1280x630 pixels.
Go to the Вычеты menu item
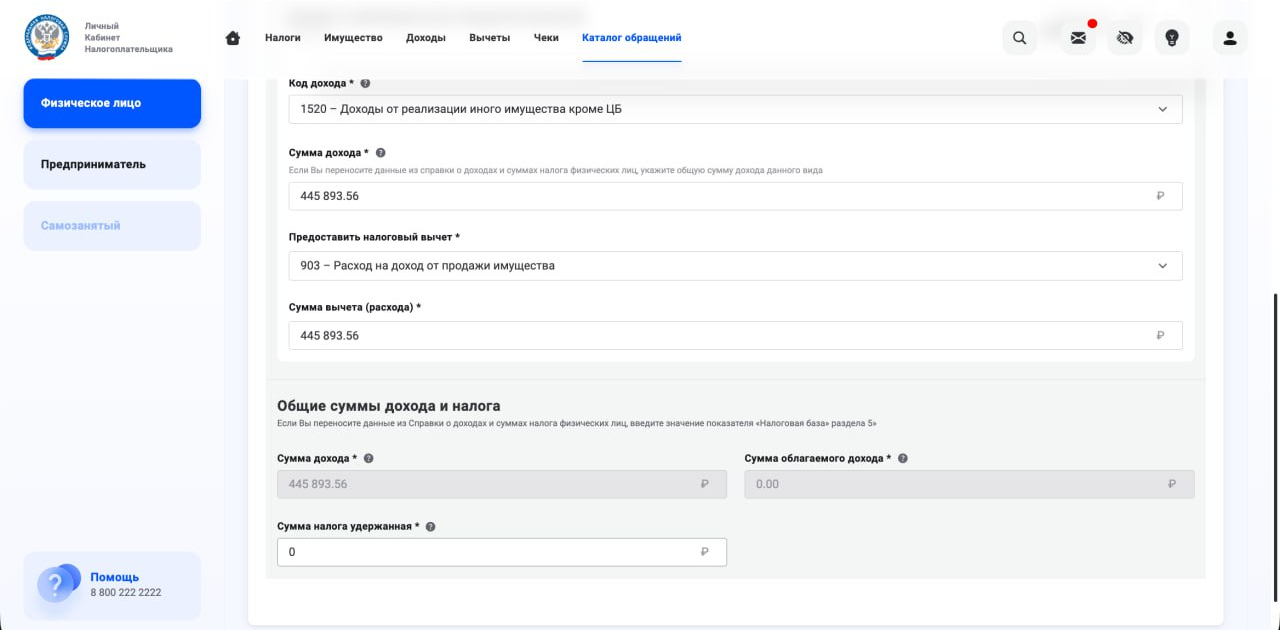(x=489, y=38)
